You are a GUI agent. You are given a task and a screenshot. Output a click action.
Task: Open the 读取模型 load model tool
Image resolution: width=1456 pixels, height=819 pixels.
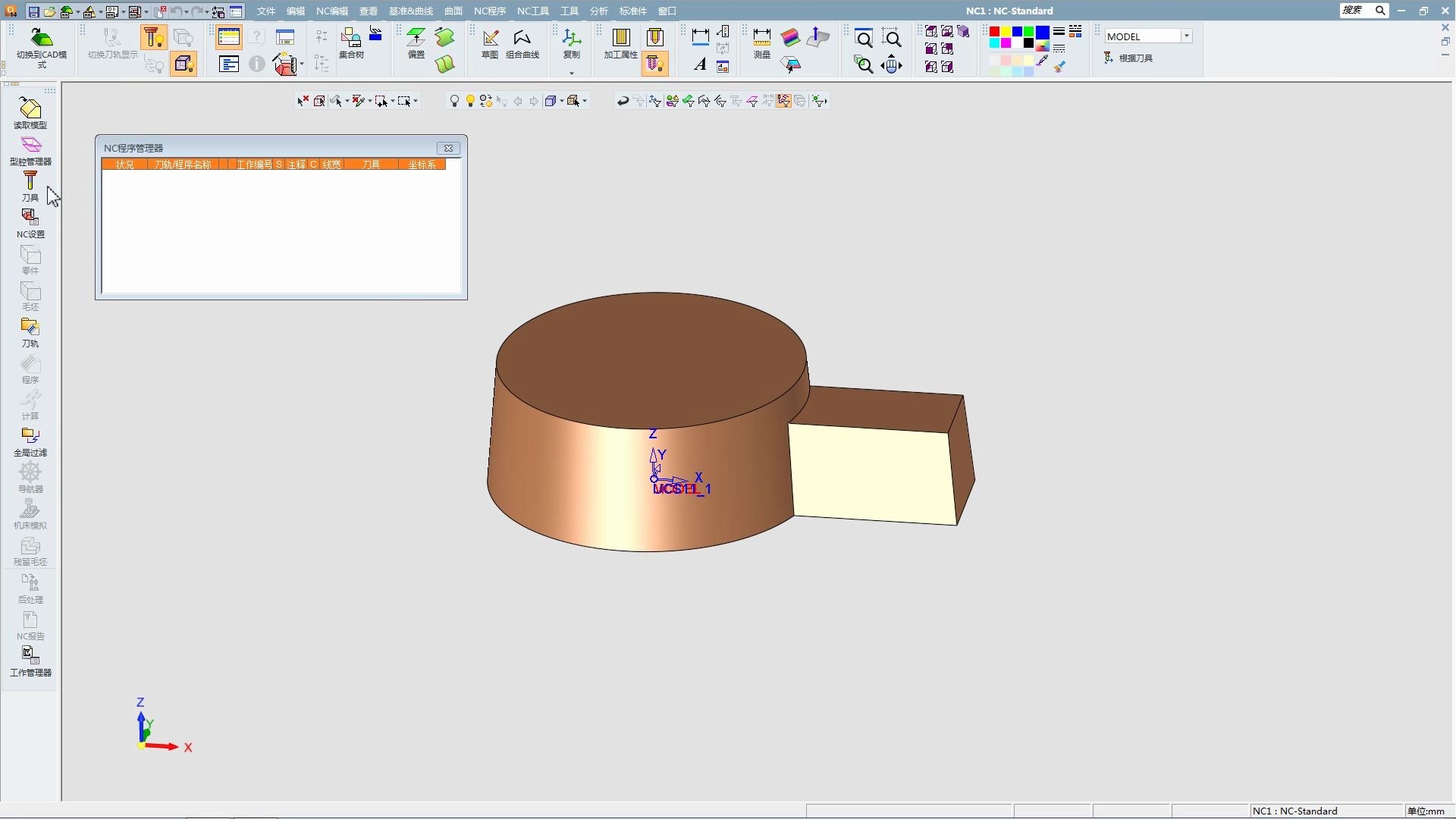point(30,109)
